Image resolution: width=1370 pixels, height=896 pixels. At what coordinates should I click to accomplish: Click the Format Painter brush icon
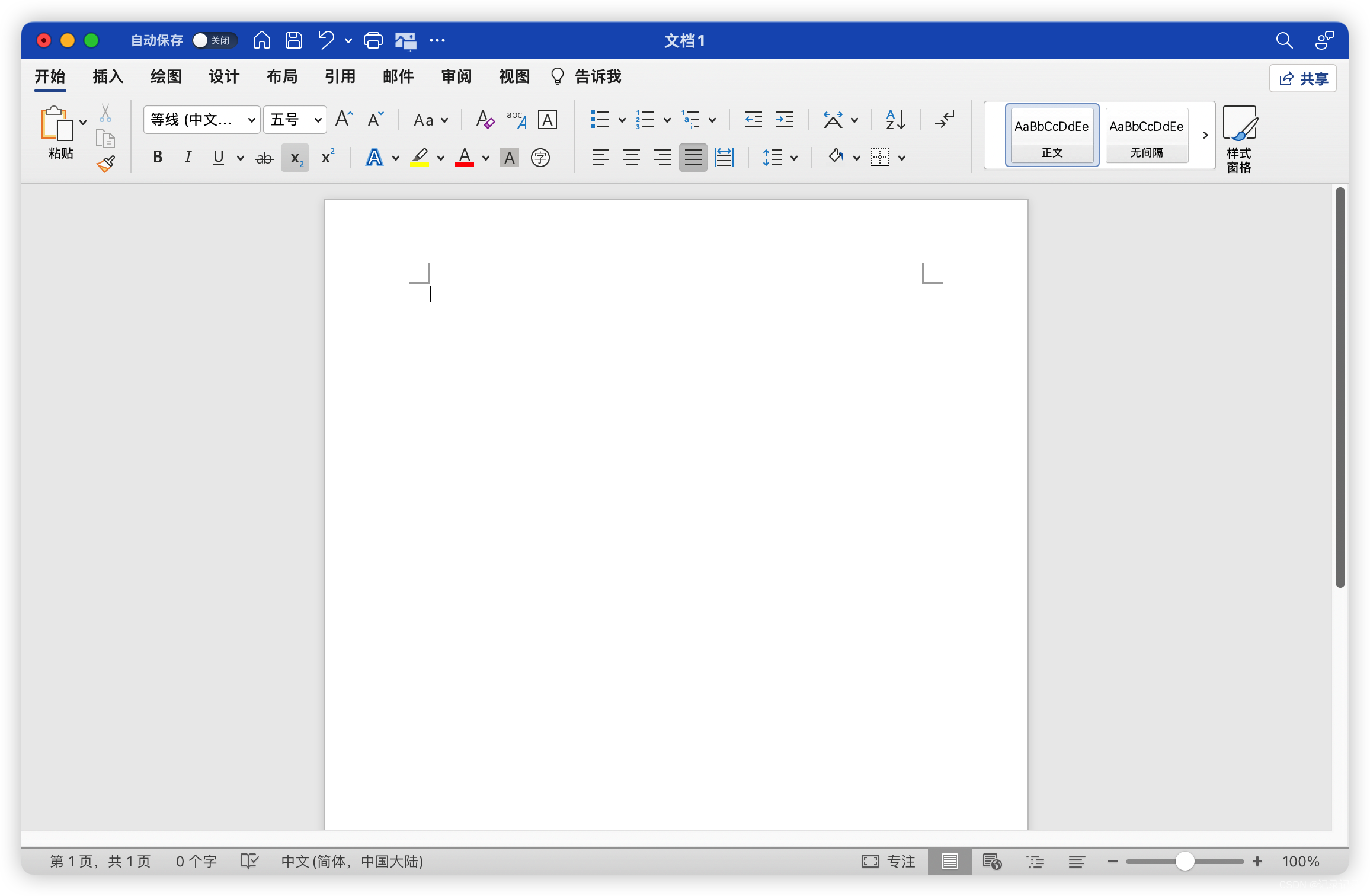tap(106, 164)
